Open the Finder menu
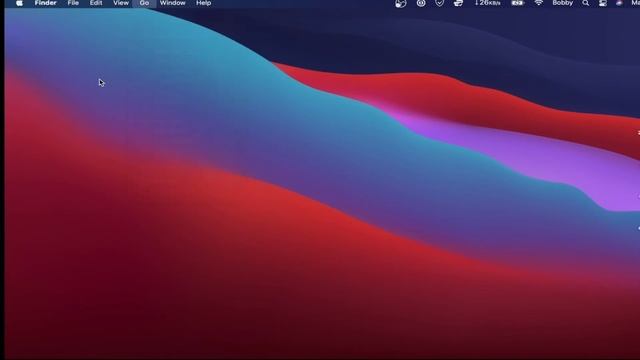640x360 pixels. tap(45, 3)
